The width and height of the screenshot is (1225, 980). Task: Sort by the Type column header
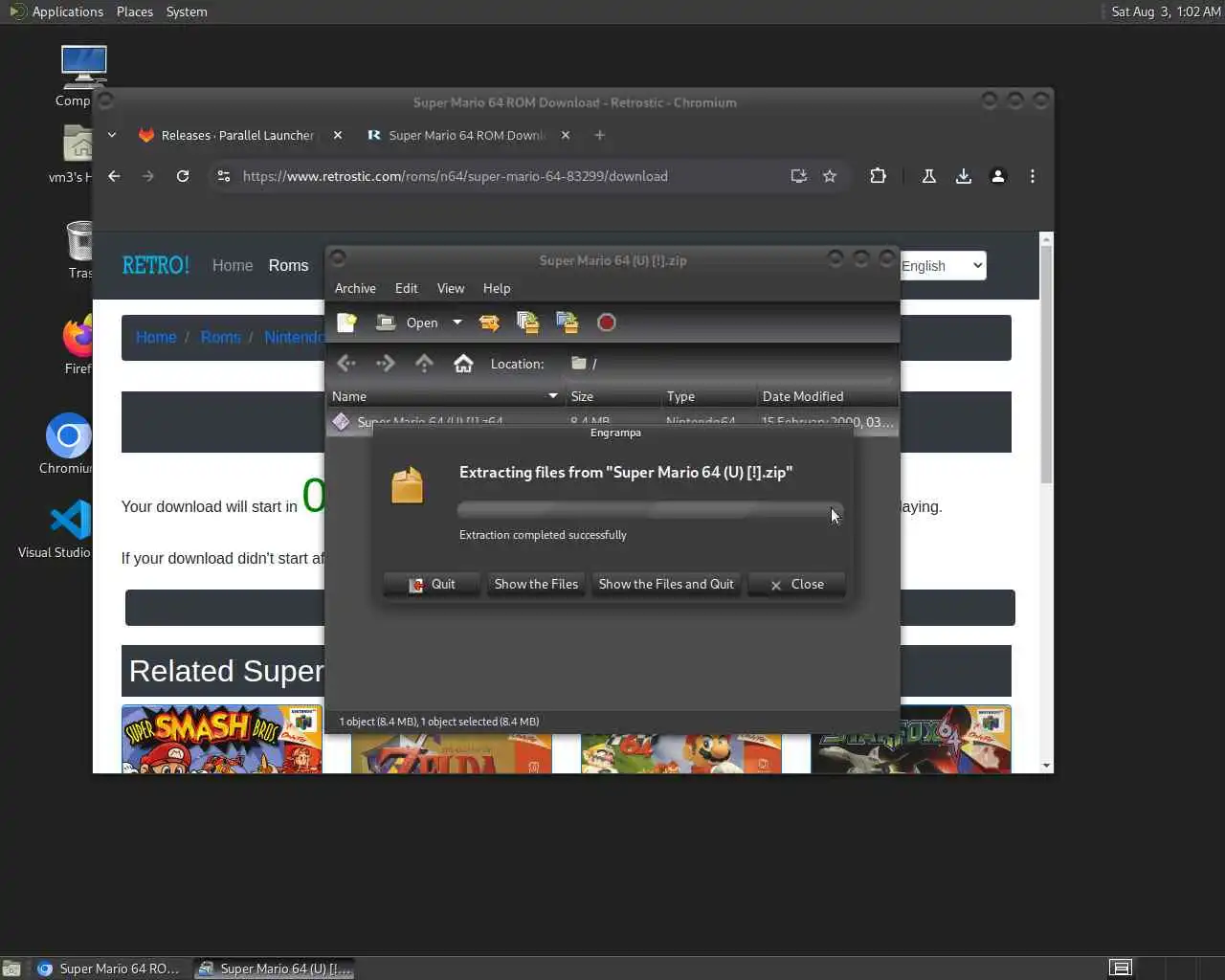tap(708, 396)
